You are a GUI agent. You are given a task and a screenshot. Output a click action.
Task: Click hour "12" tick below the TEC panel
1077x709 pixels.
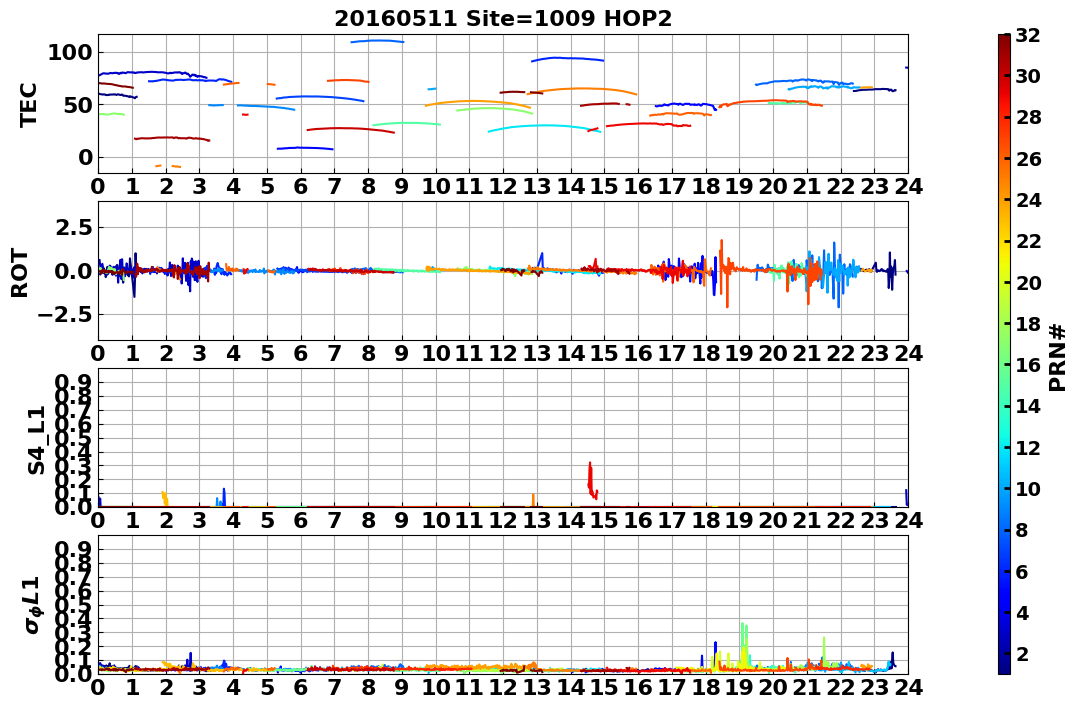coord(503,186)
